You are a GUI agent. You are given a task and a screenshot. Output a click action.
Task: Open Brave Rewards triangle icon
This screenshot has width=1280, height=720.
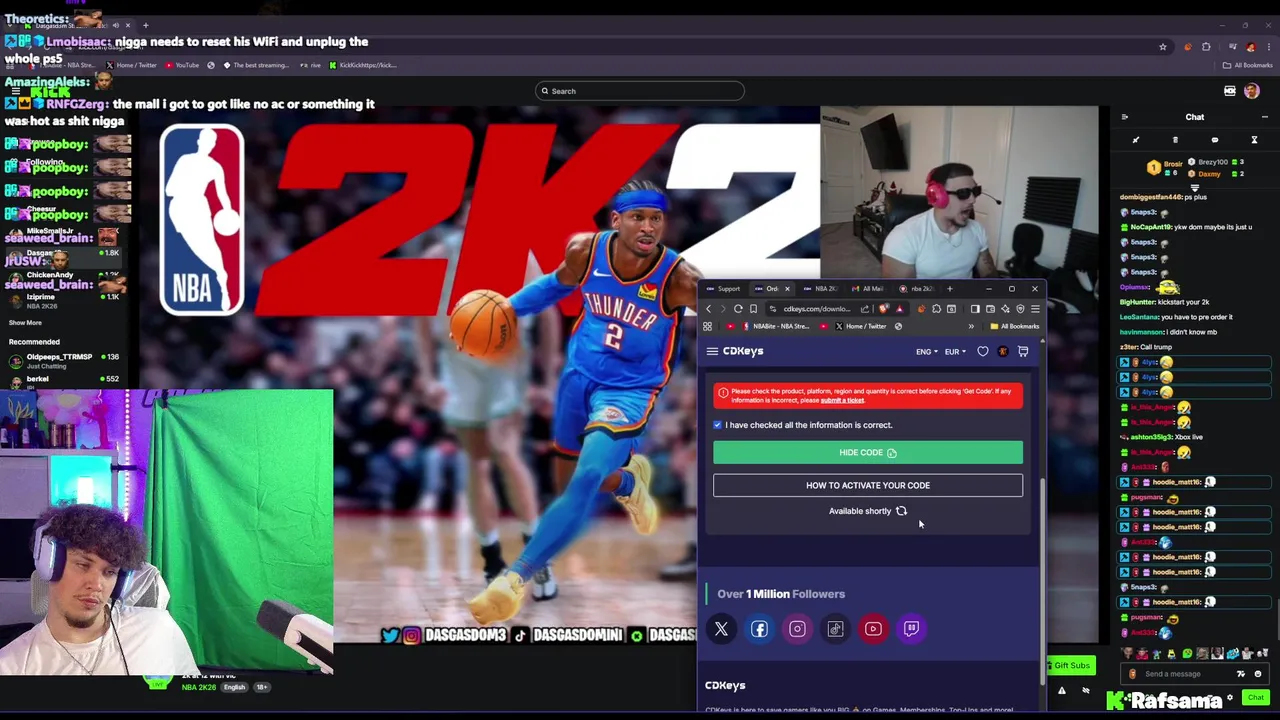click(899, 309)
